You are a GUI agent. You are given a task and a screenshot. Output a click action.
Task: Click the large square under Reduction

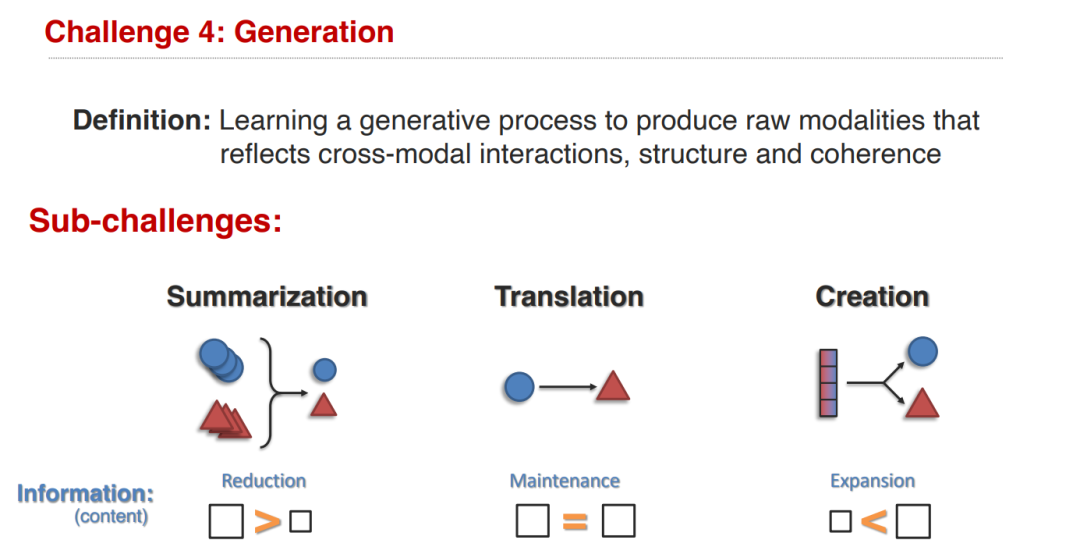226,521
